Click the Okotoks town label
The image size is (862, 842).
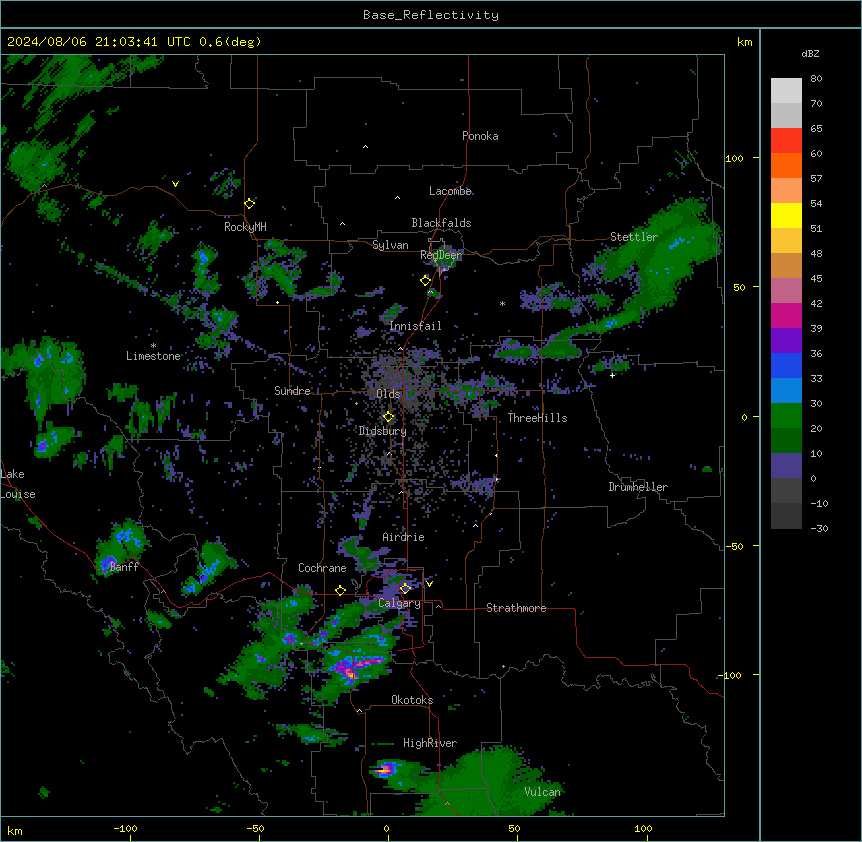click(x=412, y=700)
